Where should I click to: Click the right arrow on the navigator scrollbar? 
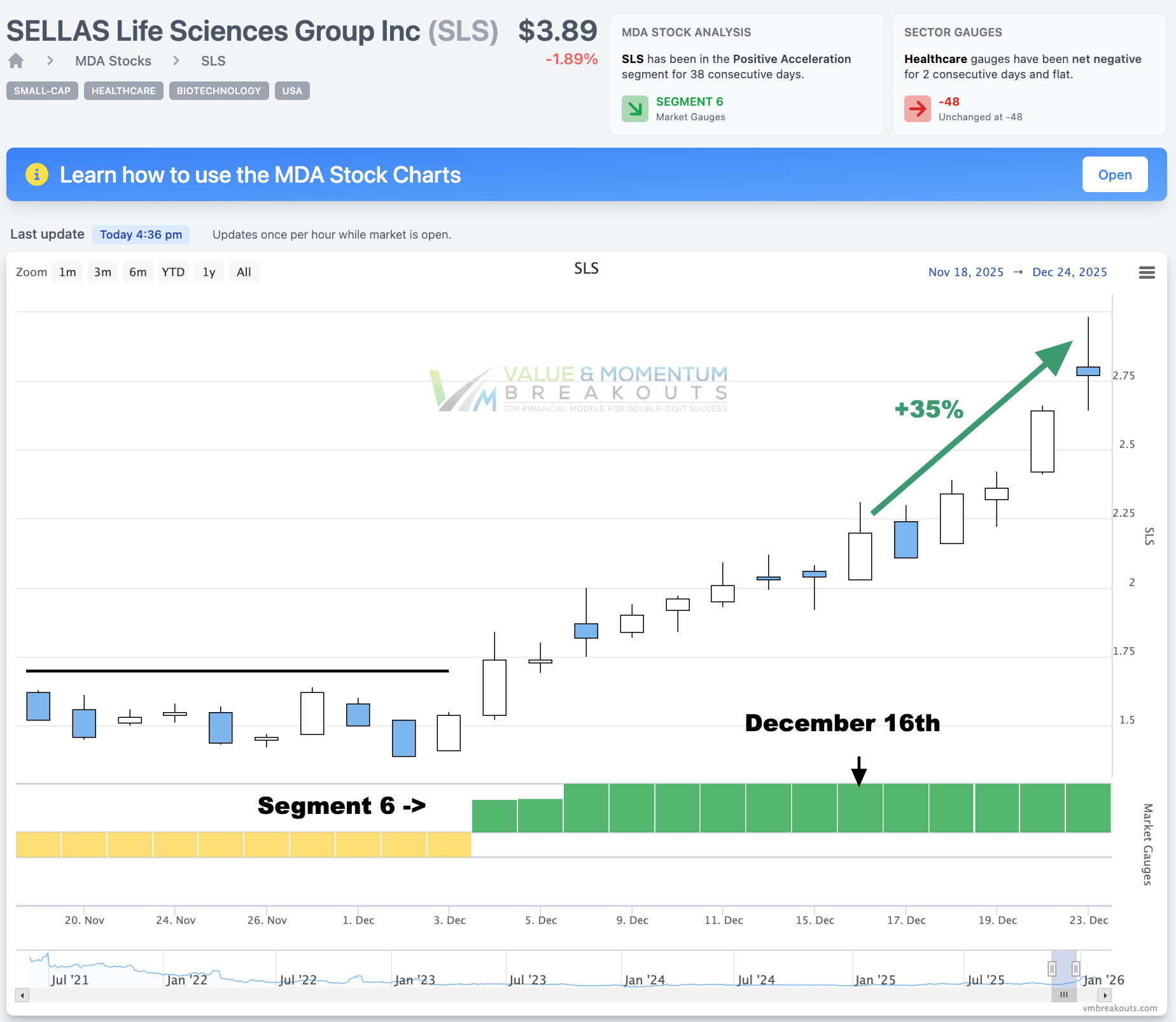[1105, 995]
